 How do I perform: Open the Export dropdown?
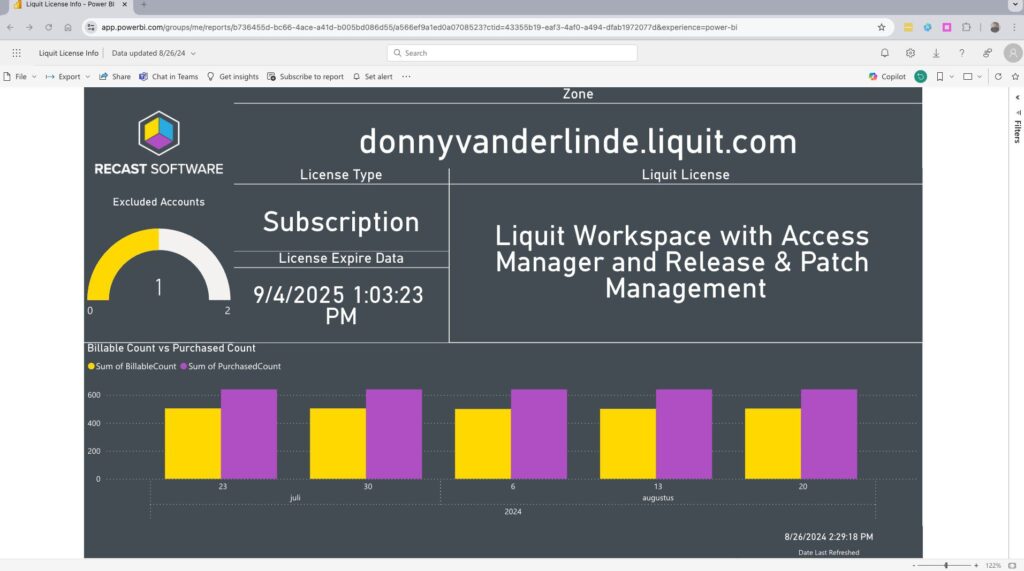pos(68,76)
